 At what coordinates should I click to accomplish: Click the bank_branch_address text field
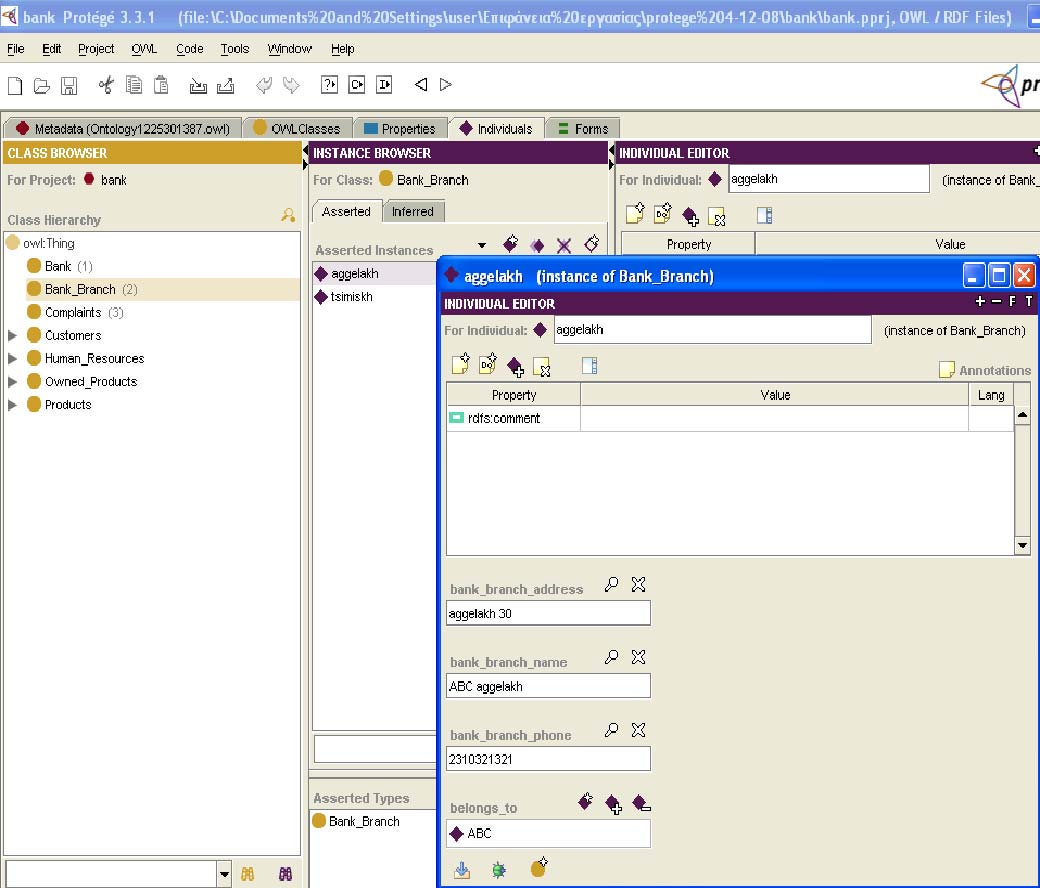click(548, 613)
